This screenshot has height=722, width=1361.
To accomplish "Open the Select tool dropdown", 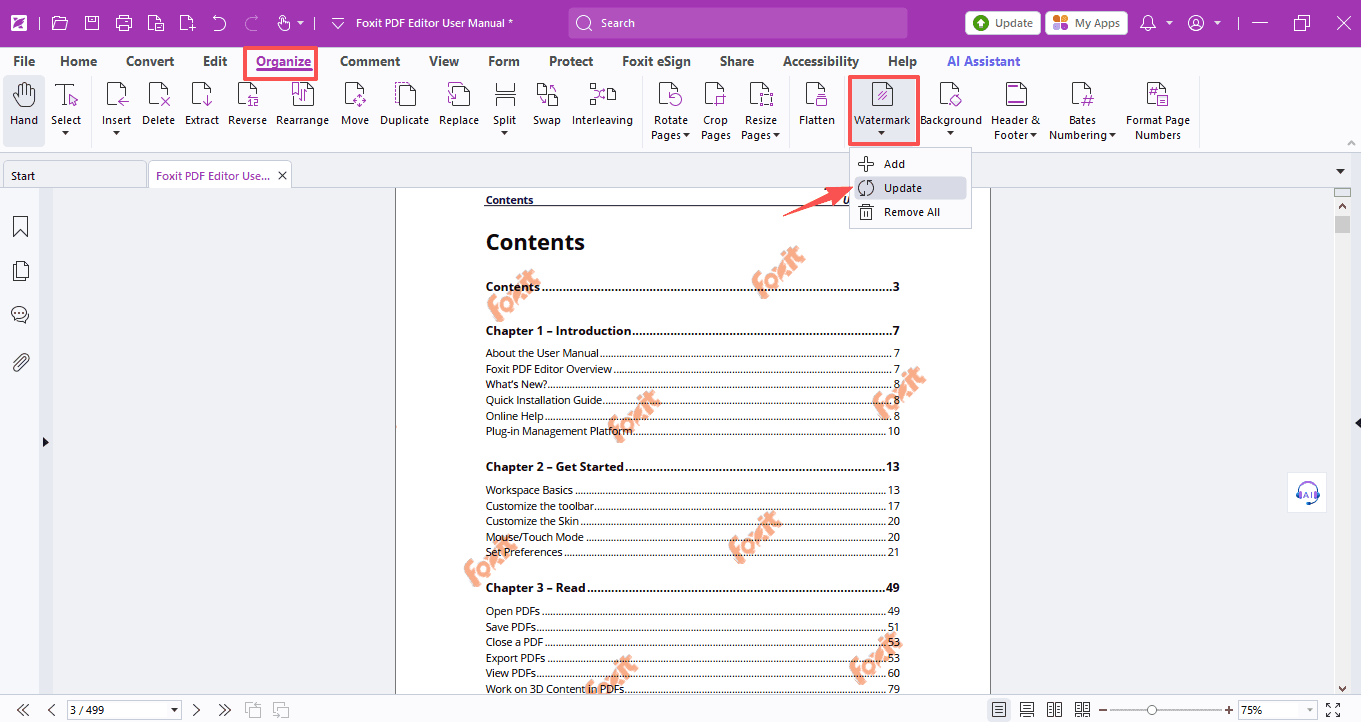I will tap(66, 133).
